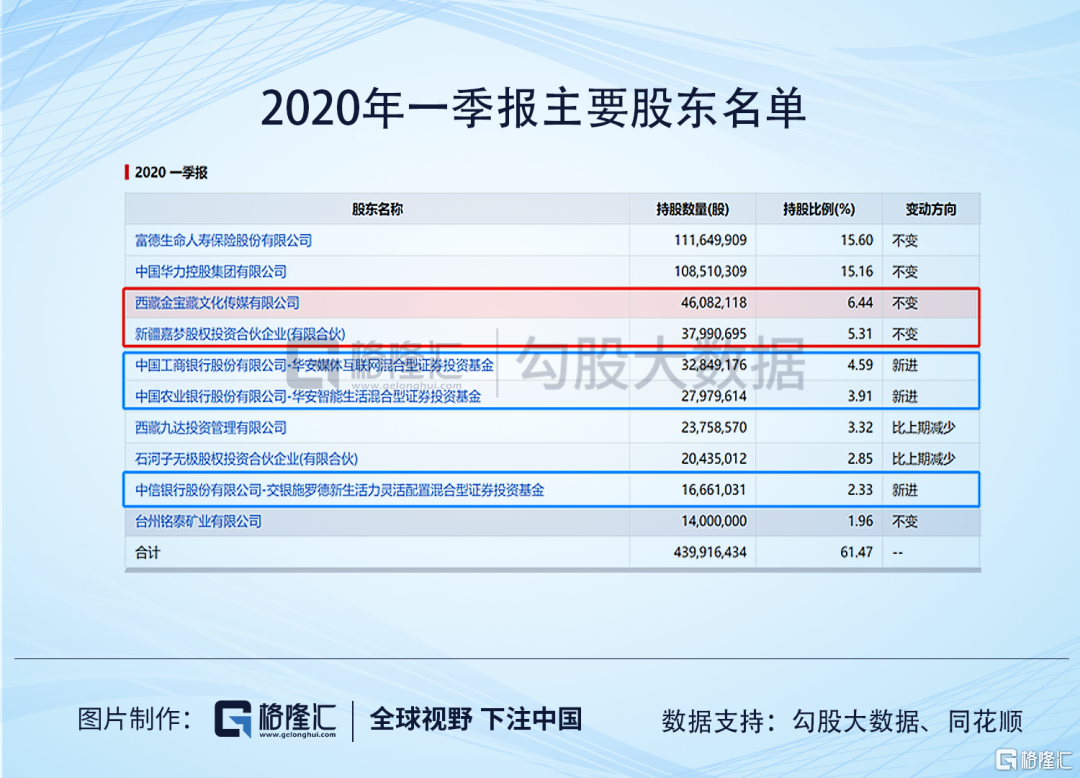
Task: Click the 股东名称 column header
Action: point(377,209)
